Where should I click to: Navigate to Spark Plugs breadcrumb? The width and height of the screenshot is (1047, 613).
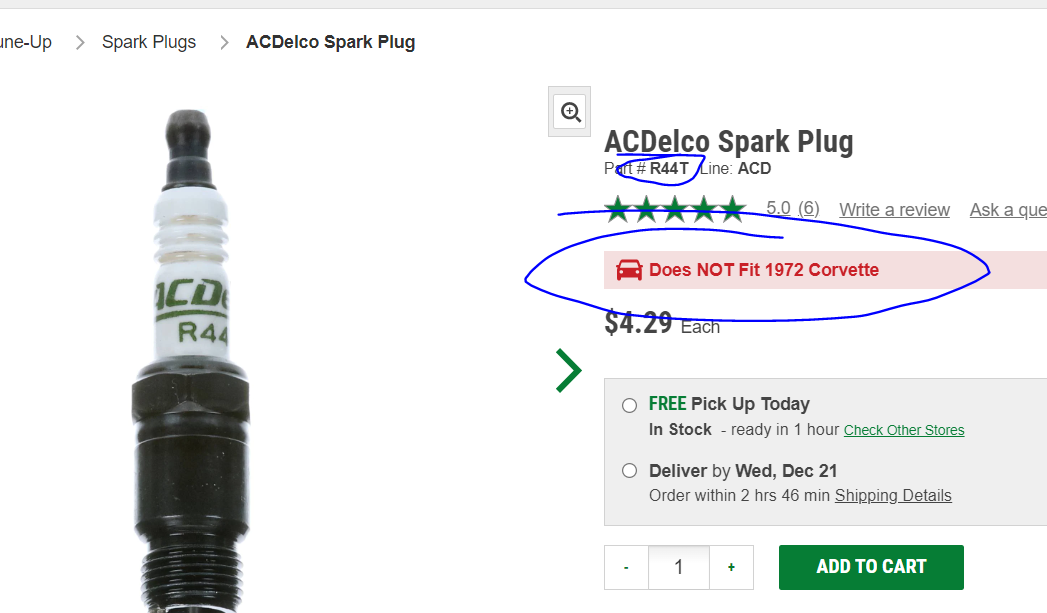pos(149,41)
